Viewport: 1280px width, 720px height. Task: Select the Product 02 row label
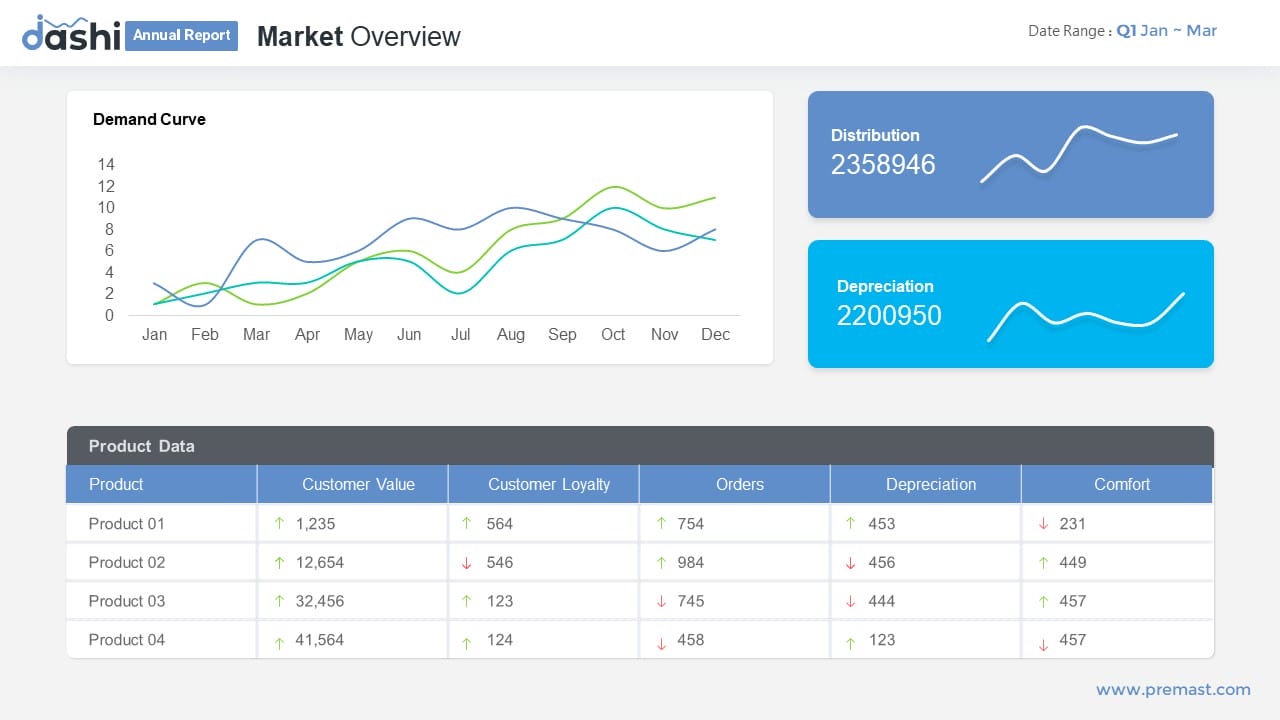(126, 562)
